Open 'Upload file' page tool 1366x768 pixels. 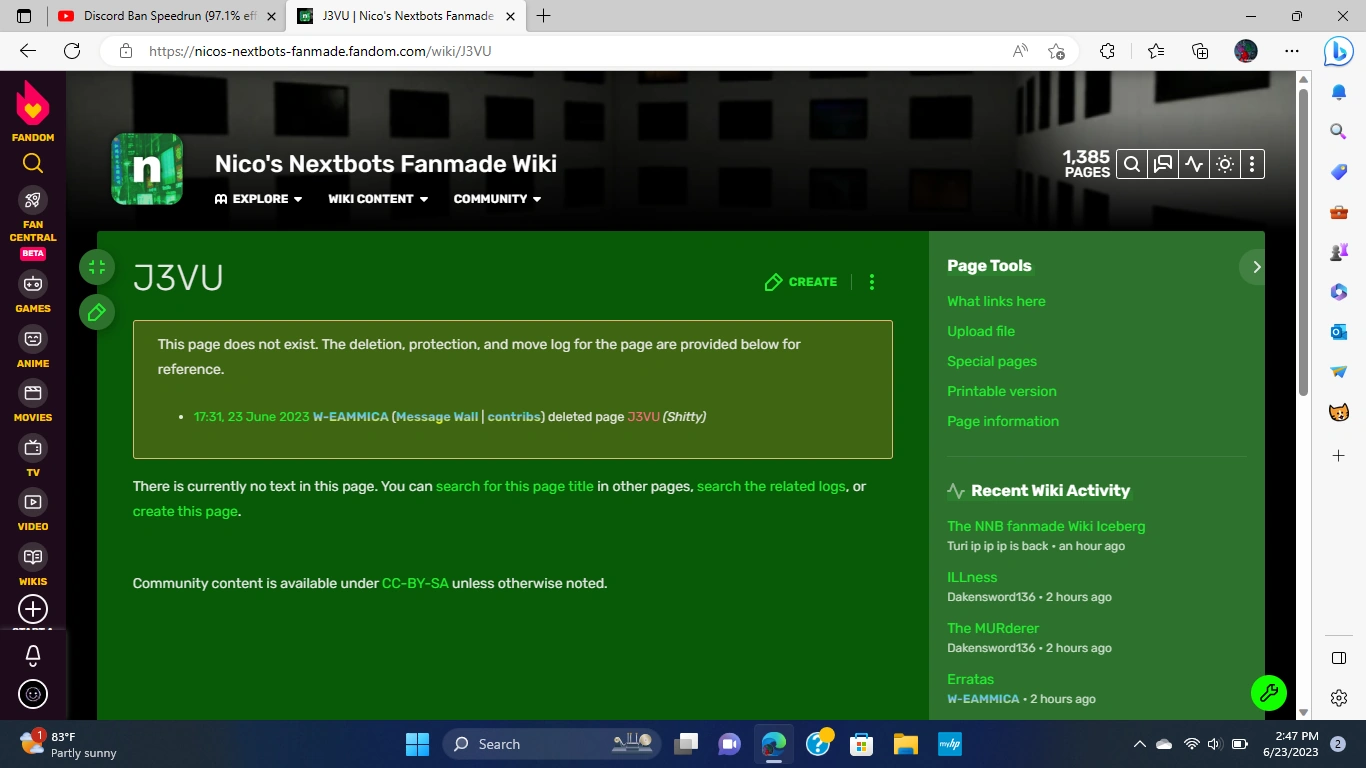click(981, 332)
